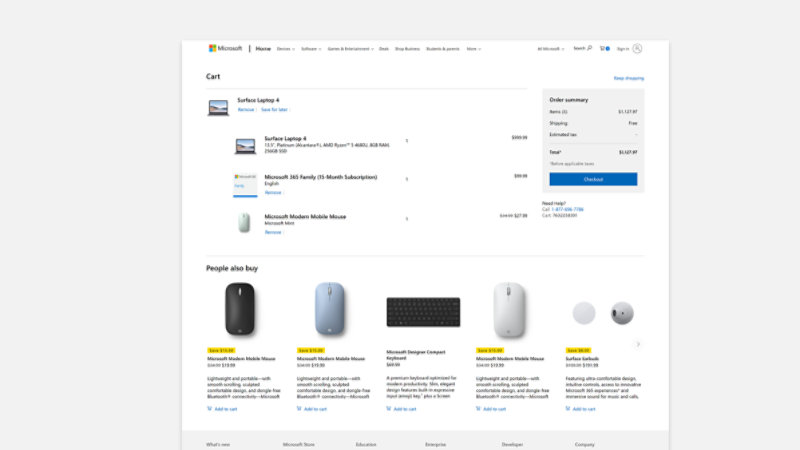The image size is (800, 450).
Task: Remove the Microsoft 365 Family subscription
Action: [272, 192]
